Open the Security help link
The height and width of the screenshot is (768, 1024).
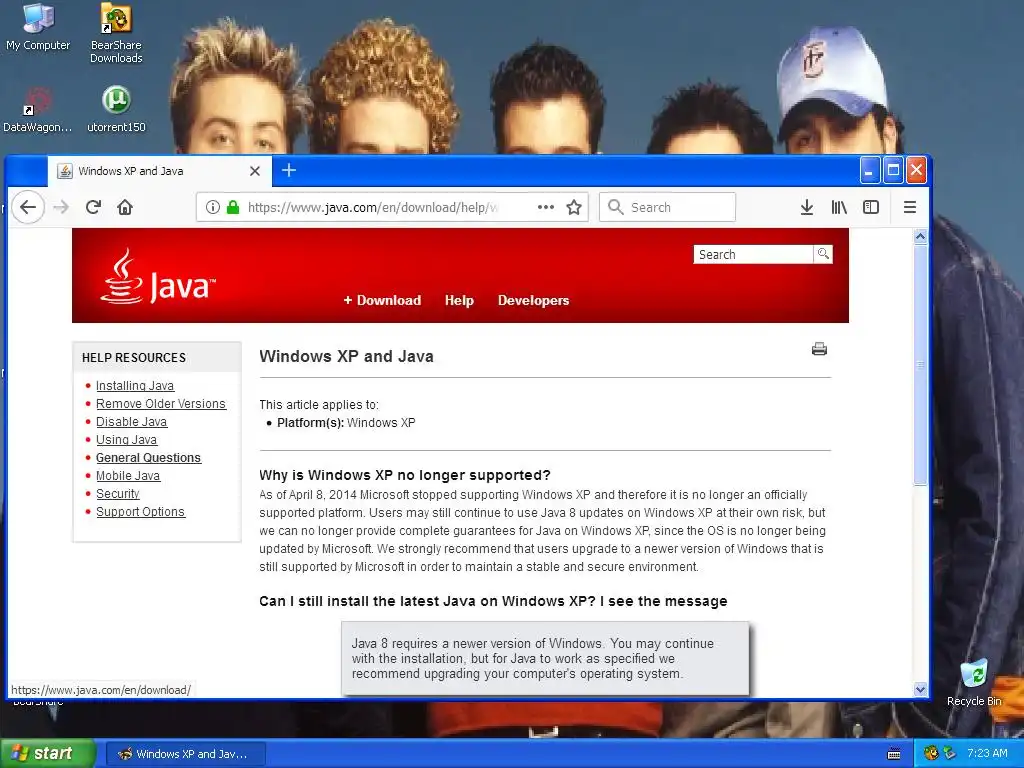(x=118, y=494)
